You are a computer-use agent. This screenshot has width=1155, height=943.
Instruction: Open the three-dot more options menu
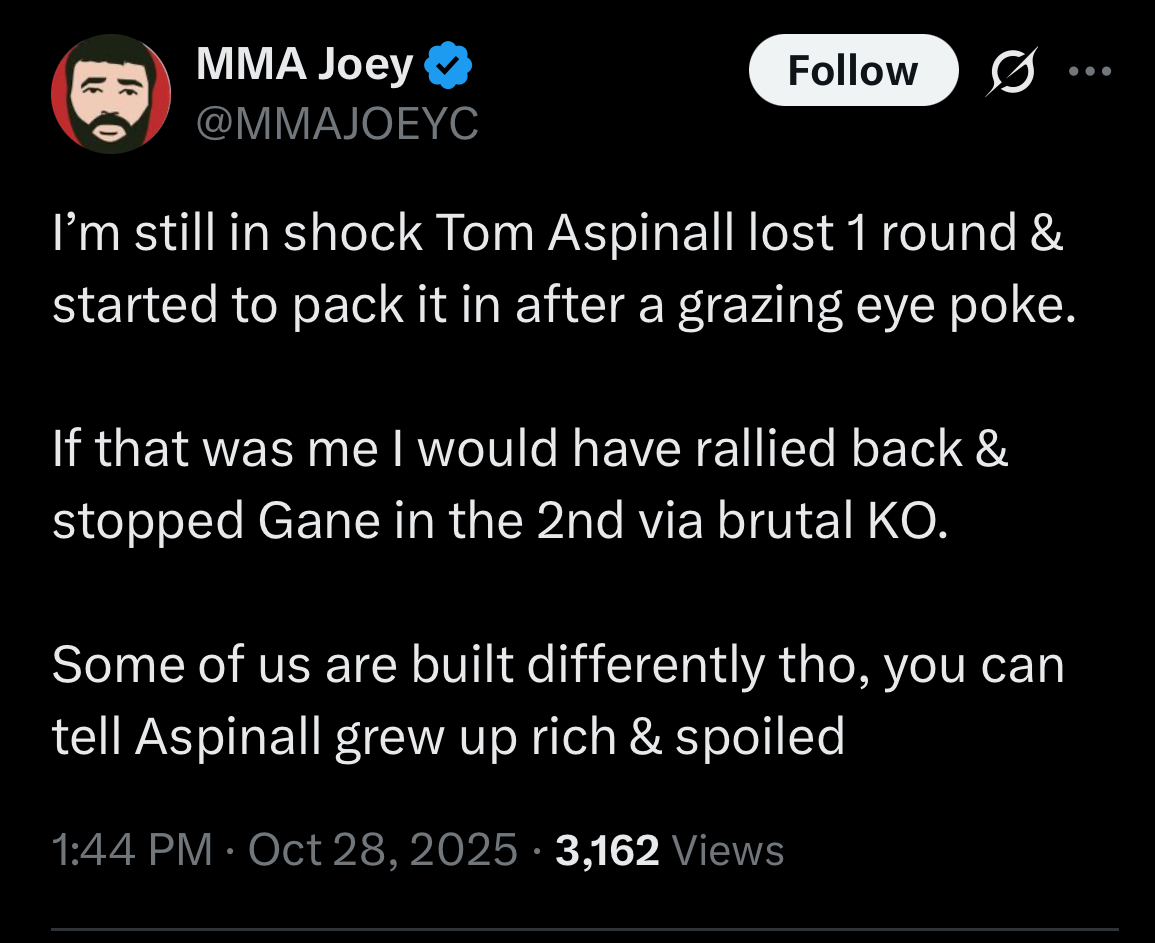point(1089,72)
